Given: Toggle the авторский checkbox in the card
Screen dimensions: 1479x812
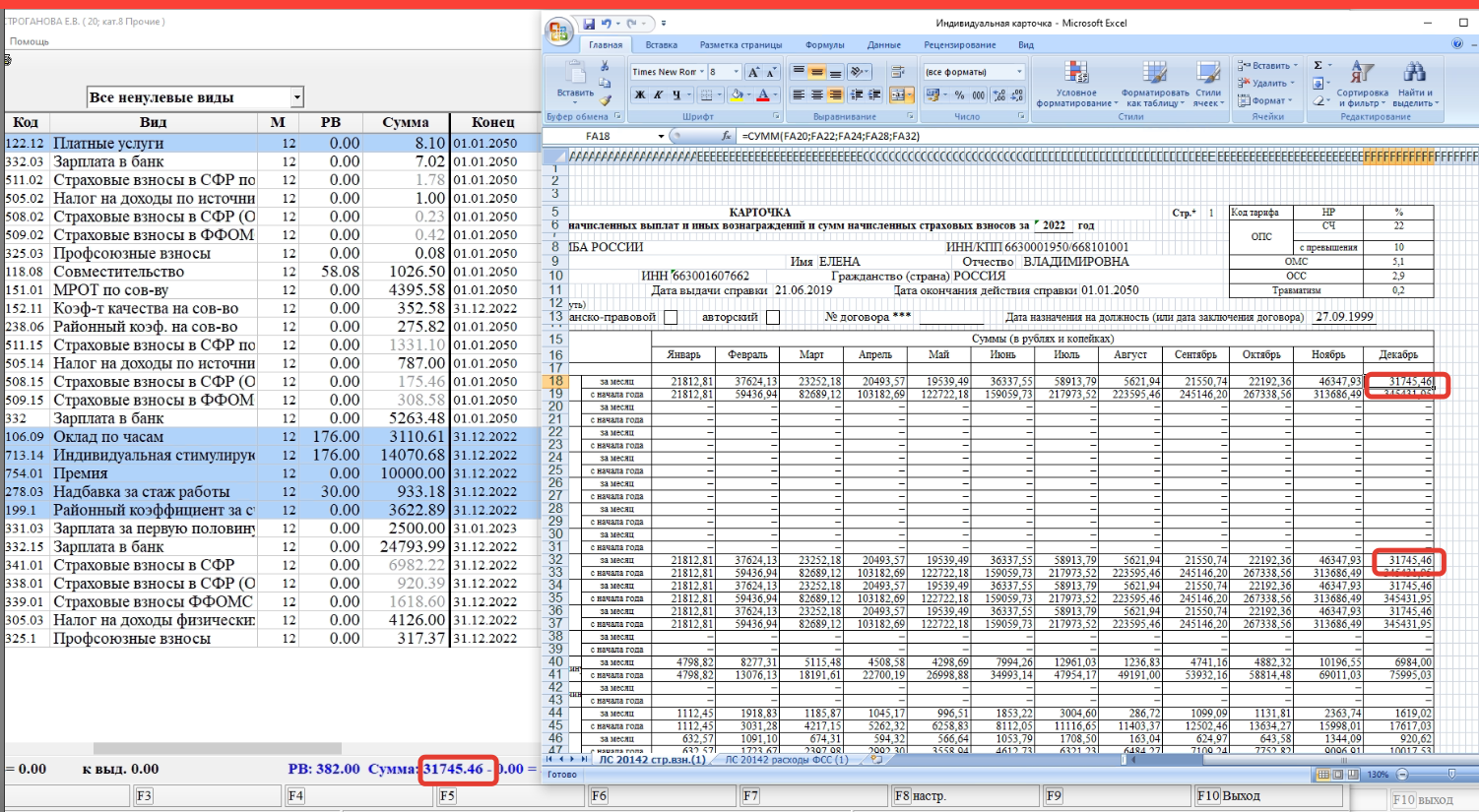Looking at the screenshot, I should coord(773,317).
